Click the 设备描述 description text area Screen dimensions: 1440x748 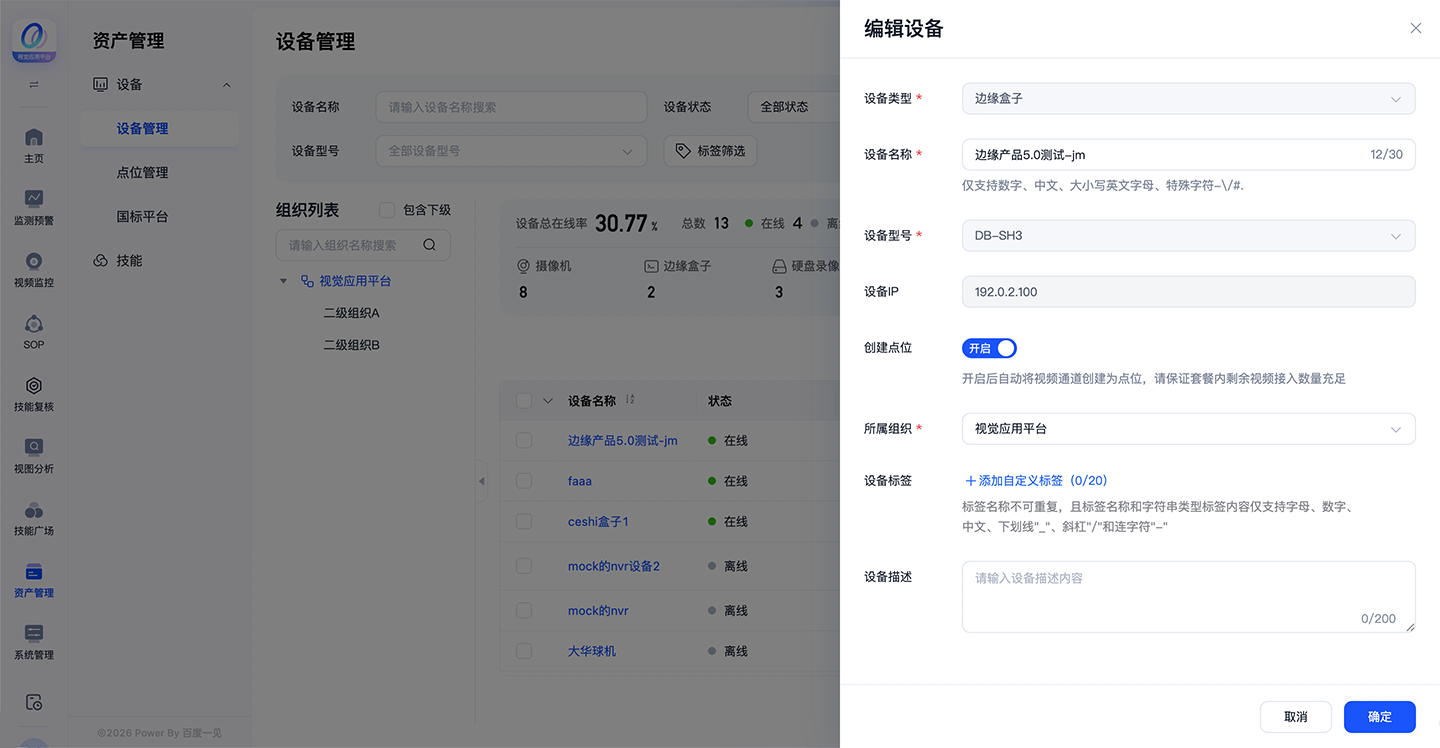tap(1188, 597)
